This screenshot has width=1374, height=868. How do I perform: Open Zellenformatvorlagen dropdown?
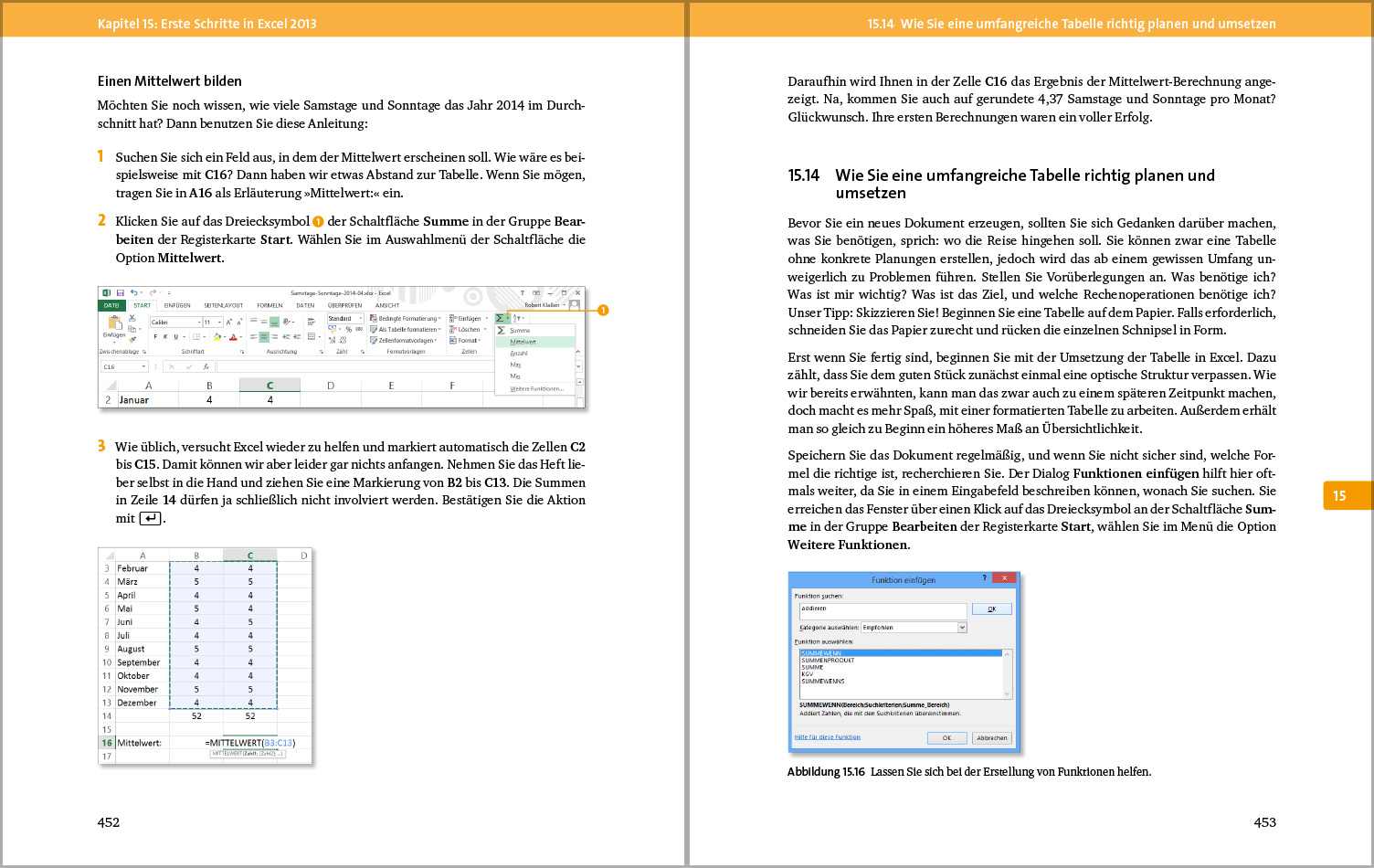[x=404, y=341]
